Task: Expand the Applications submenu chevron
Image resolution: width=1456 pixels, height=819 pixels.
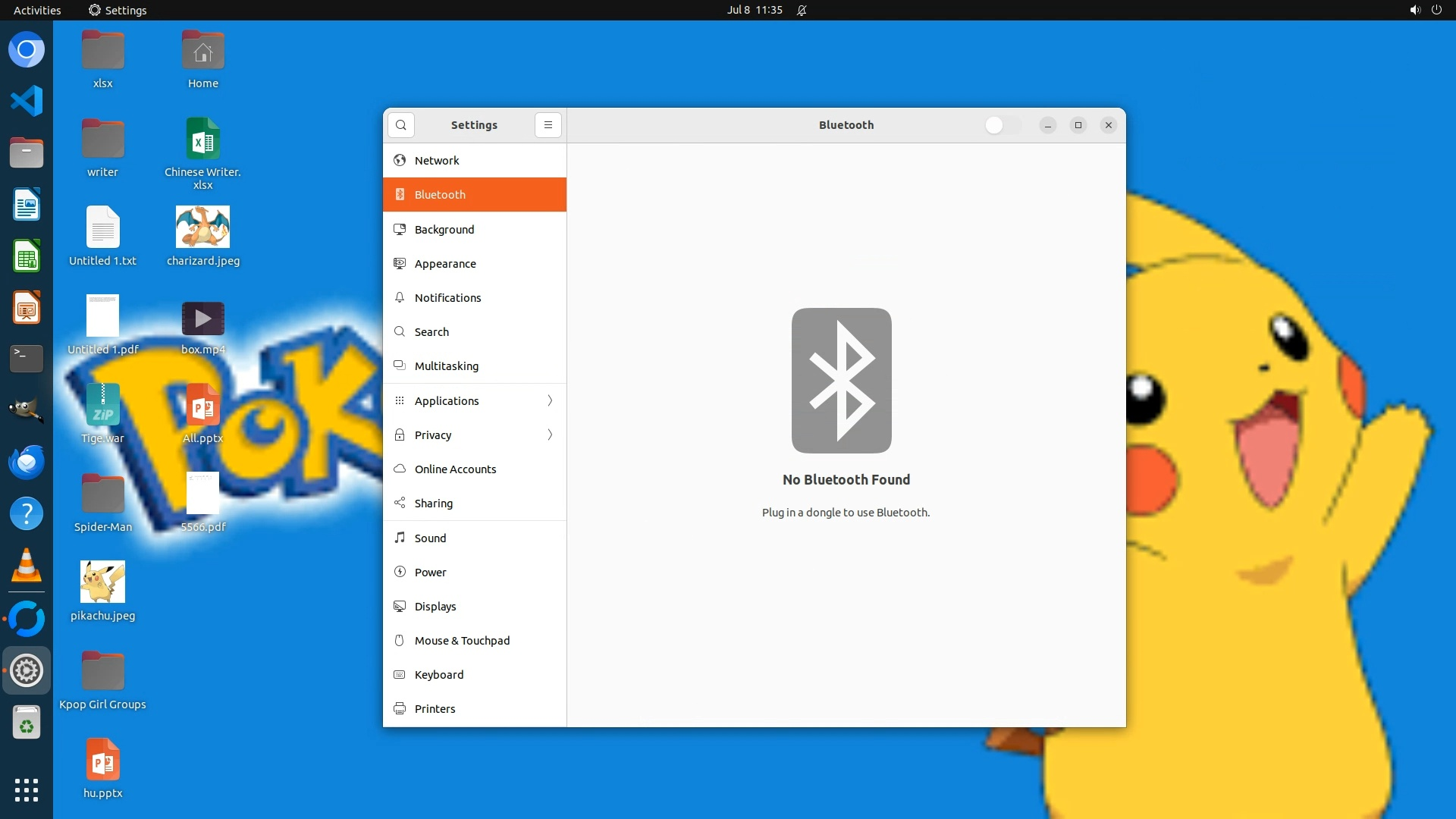Action: tap(550, 400)
